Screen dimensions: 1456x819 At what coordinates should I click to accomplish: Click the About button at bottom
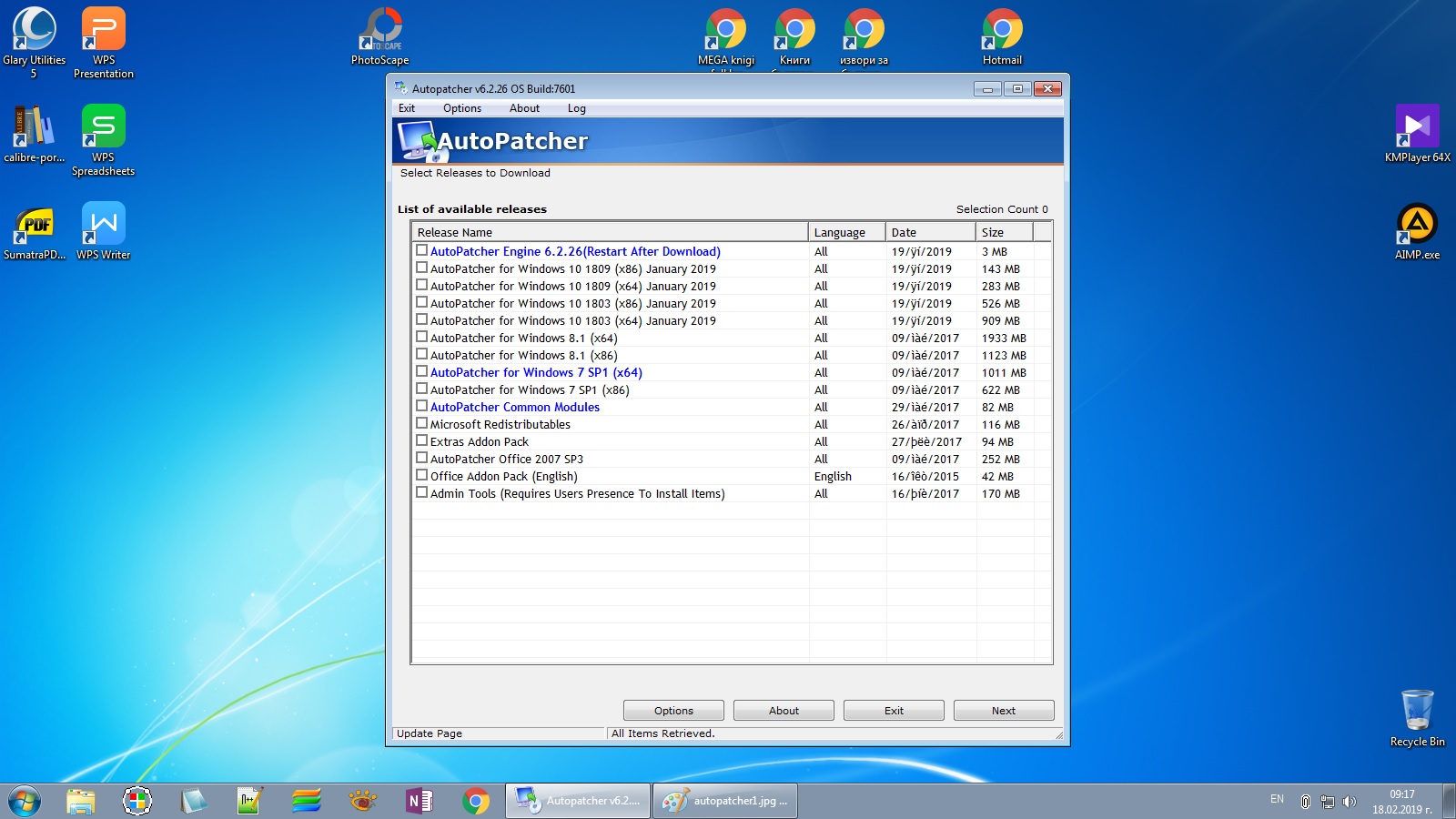click(x=784, y=711)
